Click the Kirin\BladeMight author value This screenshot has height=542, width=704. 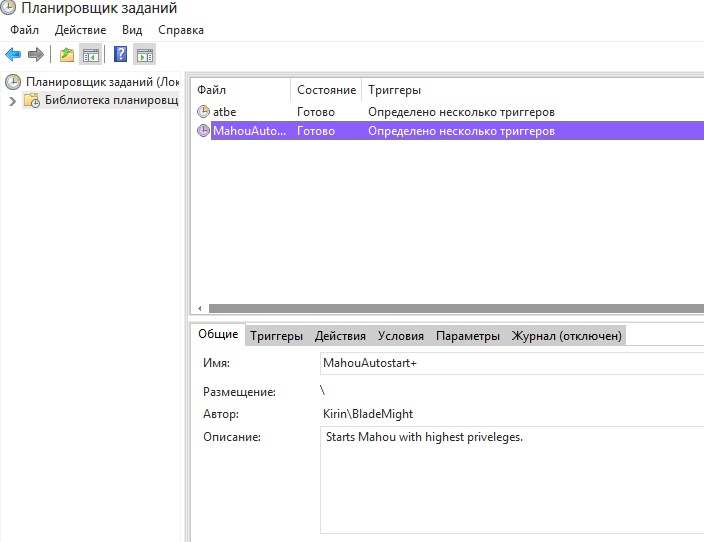[368, 414]
